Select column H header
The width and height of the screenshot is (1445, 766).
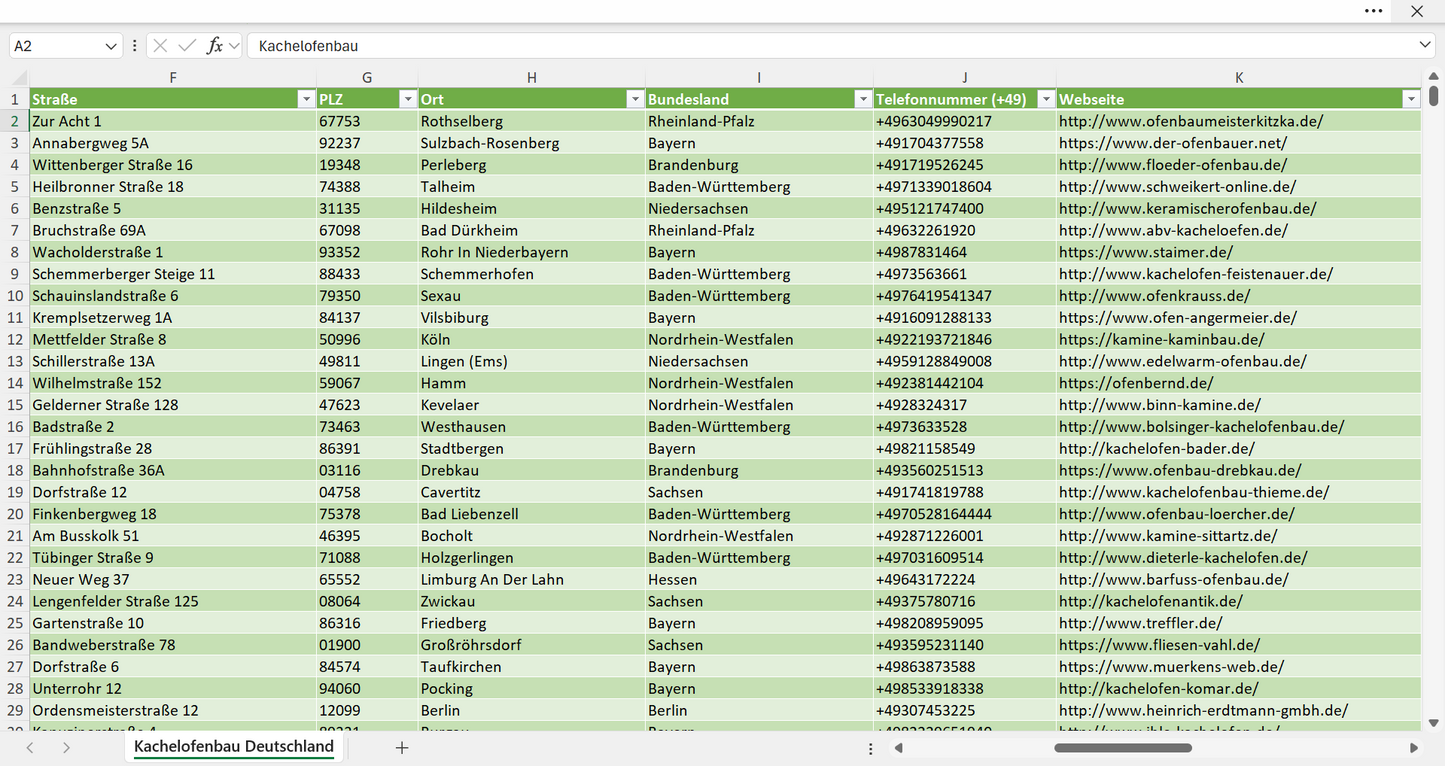coord(531,78)
